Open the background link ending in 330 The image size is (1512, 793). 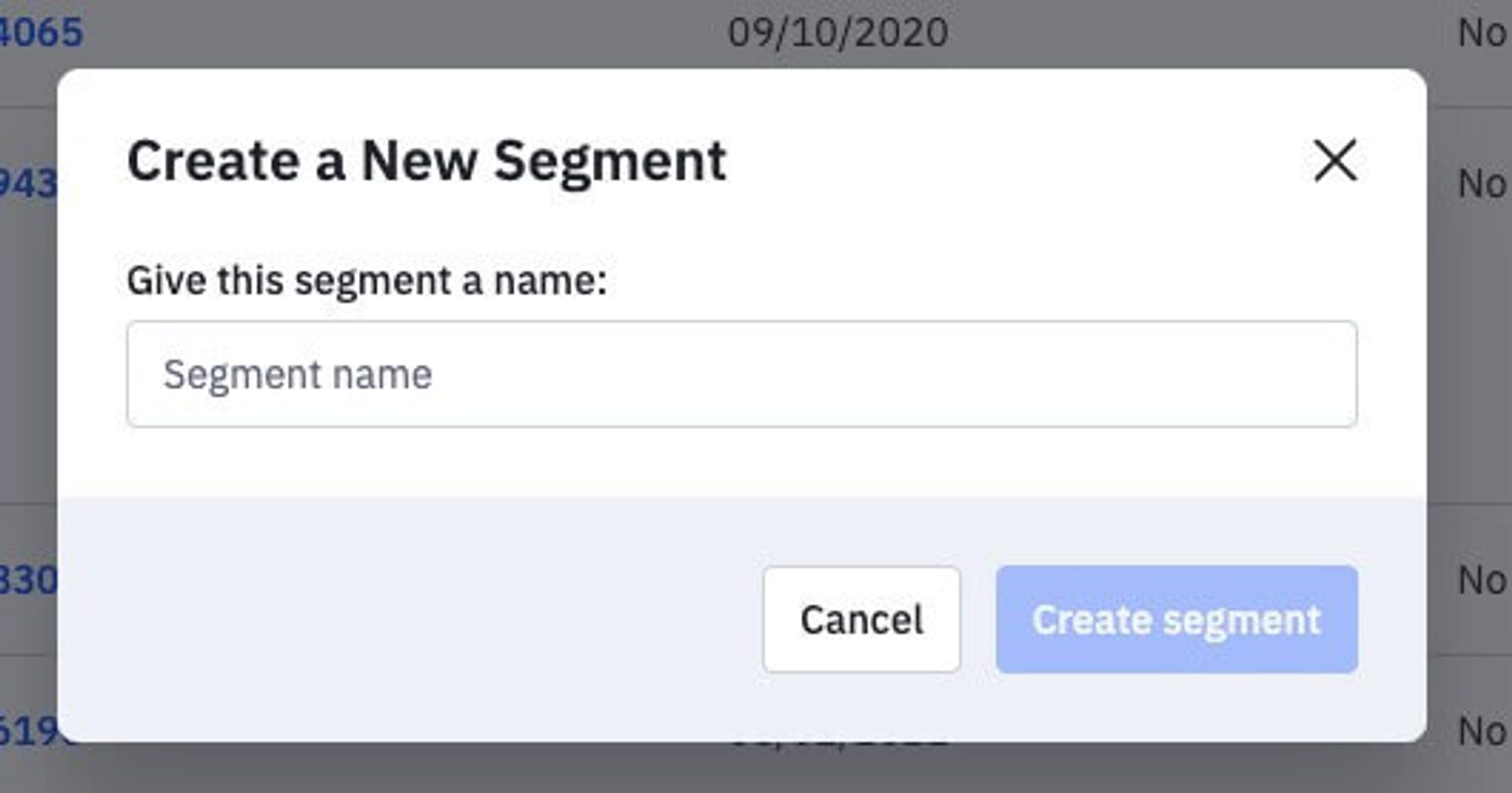(x=27, y=580)
